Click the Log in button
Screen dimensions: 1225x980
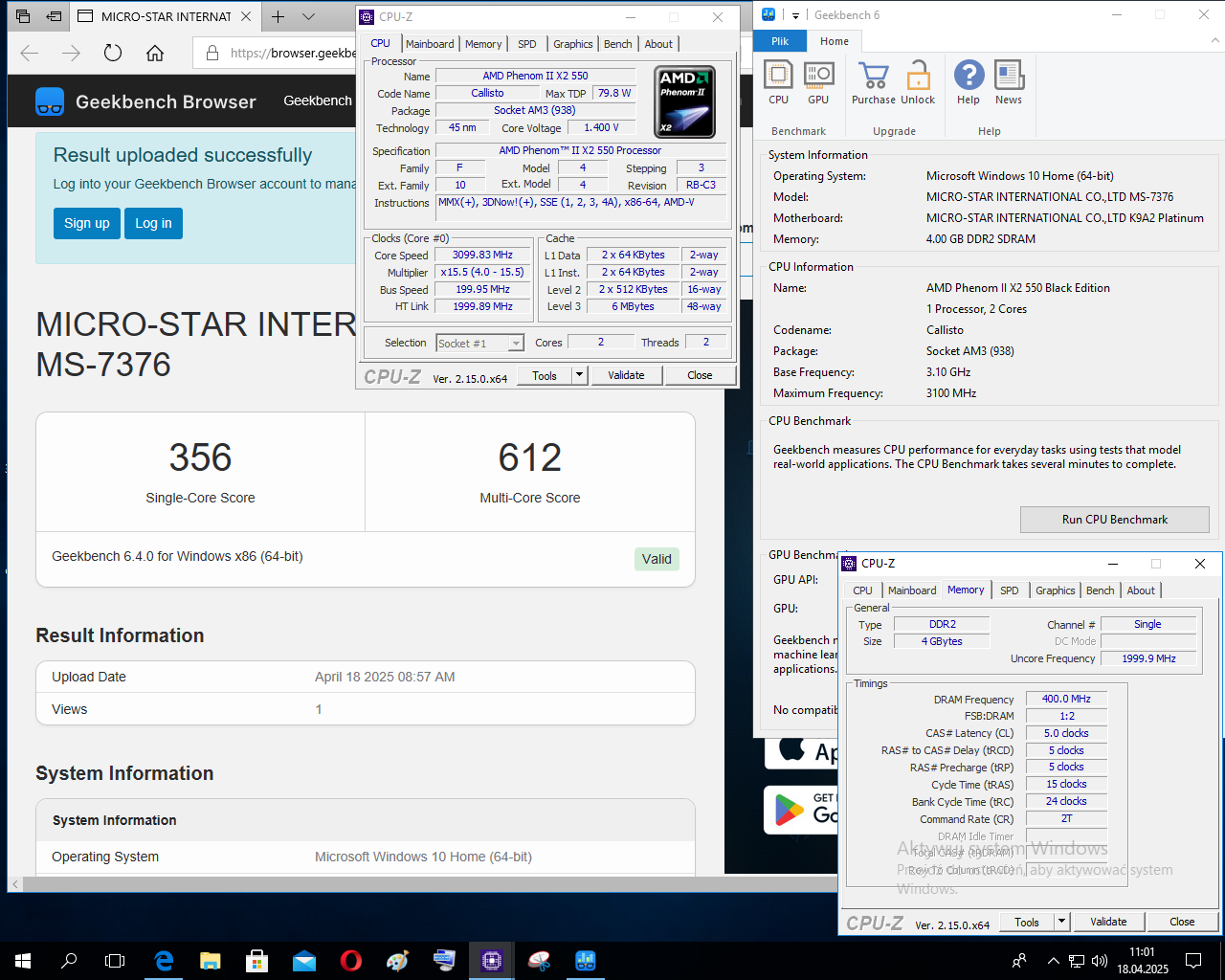pos(153,223)
